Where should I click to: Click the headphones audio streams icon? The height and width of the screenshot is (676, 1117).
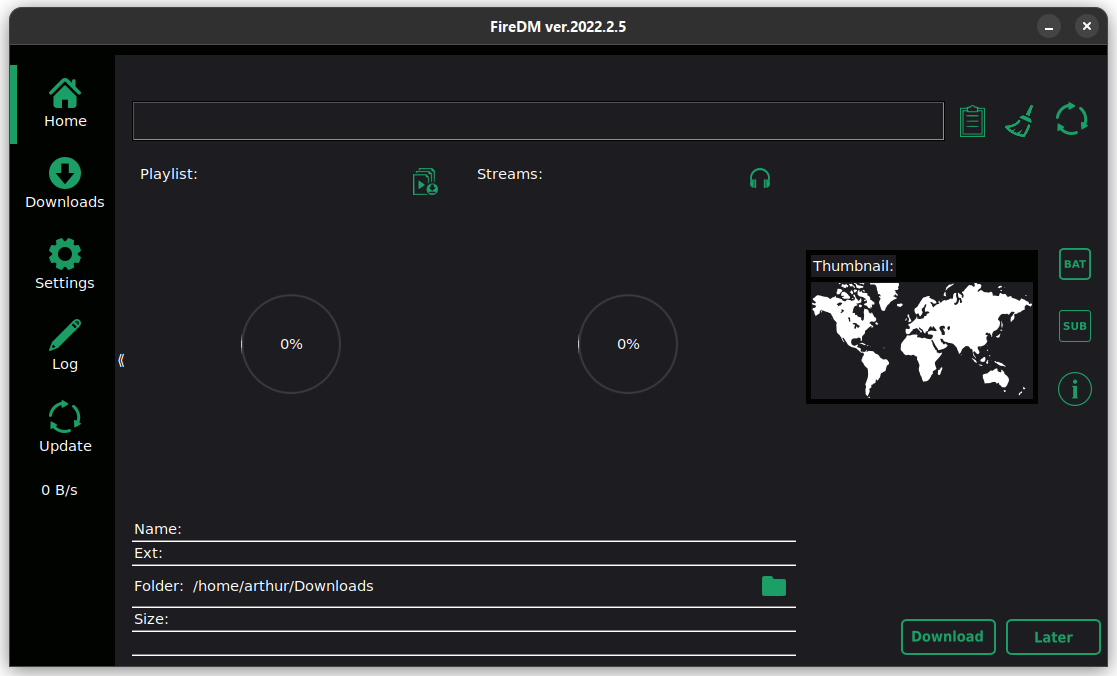coord(760,178)
